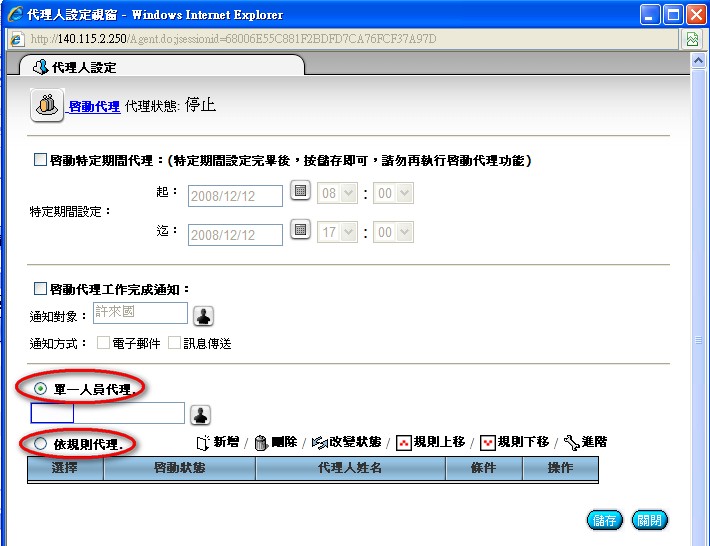Expand the start hour dropdown showing 08

337,194
